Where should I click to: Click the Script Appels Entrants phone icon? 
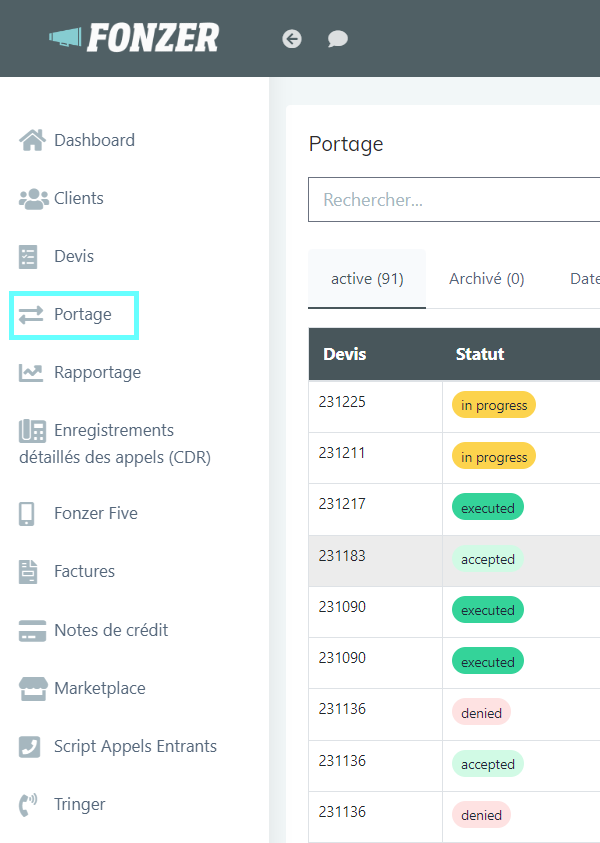[x=29, y=747]
